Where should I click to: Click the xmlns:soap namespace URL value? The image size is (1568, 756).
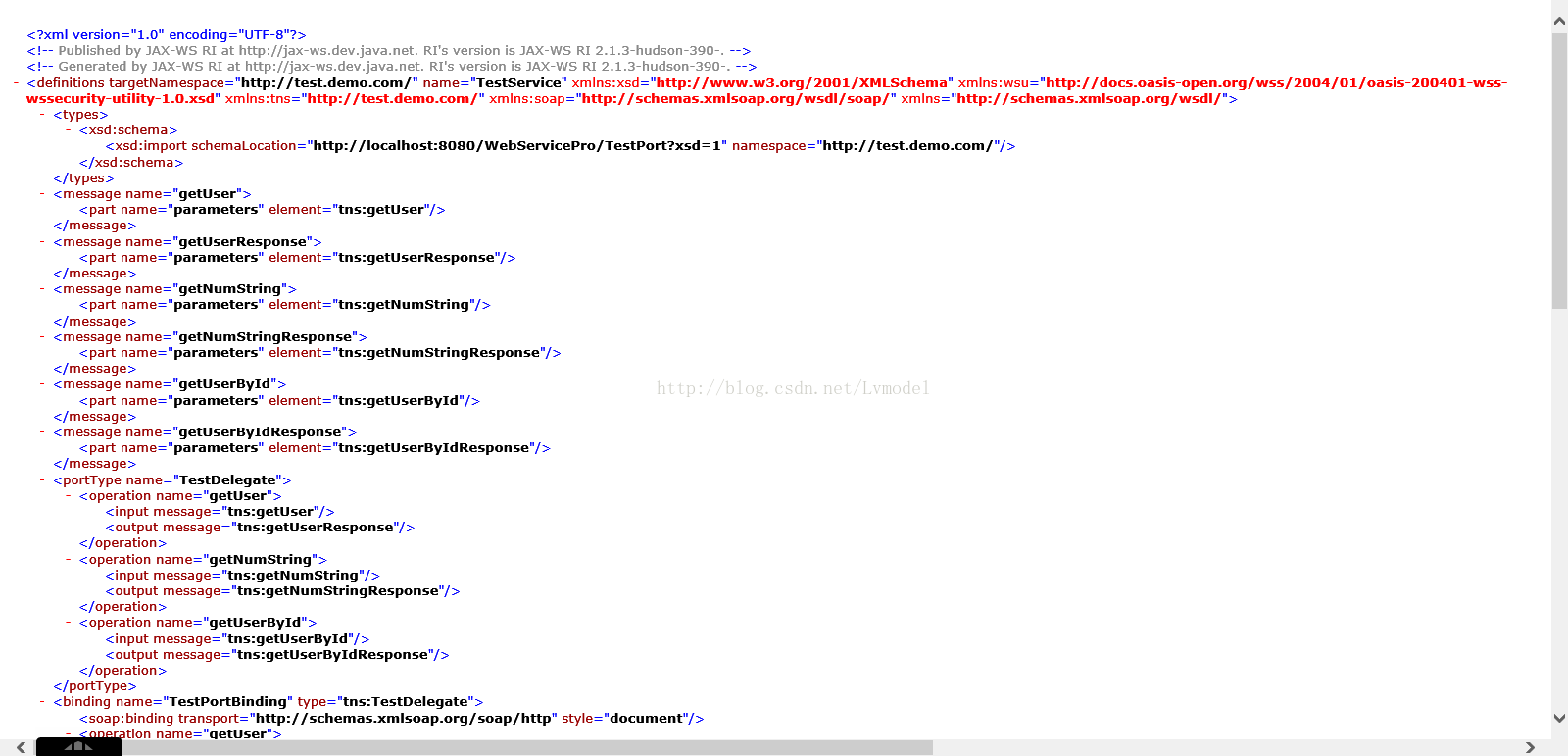coord(736,99)
